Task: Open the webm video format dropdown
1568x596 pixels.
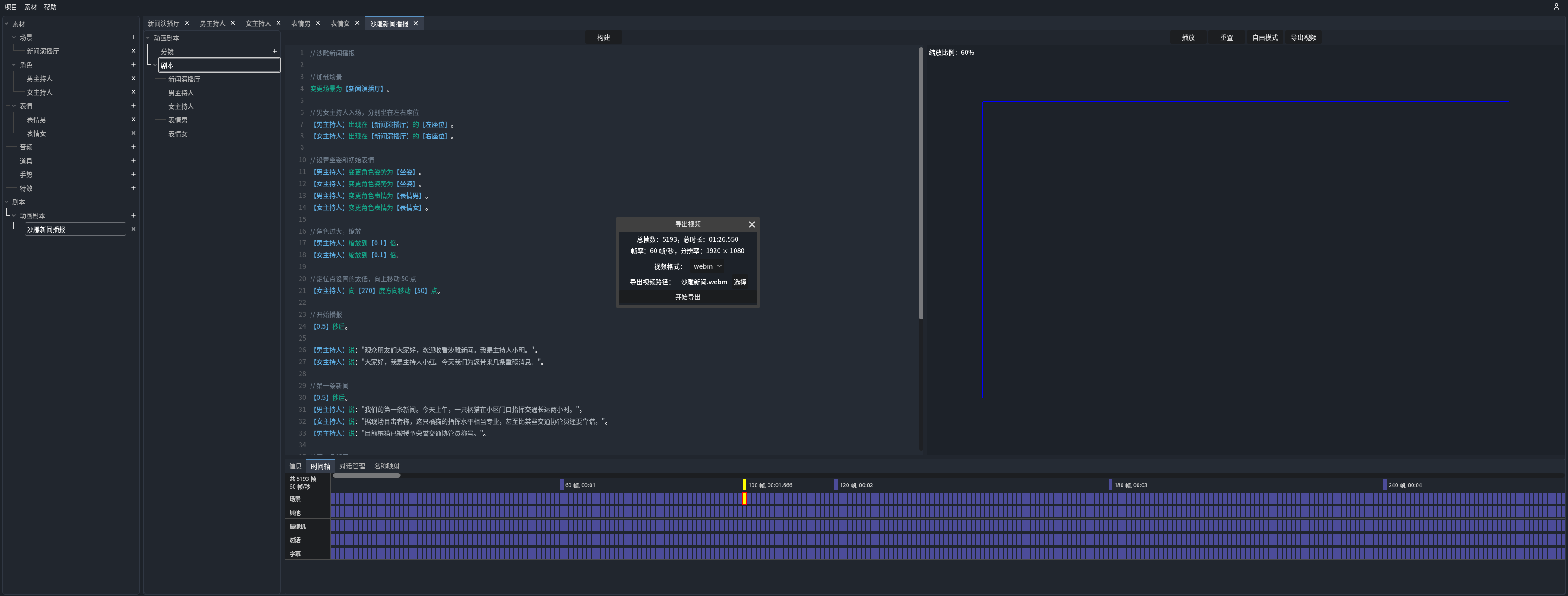Action: [707, 266]
